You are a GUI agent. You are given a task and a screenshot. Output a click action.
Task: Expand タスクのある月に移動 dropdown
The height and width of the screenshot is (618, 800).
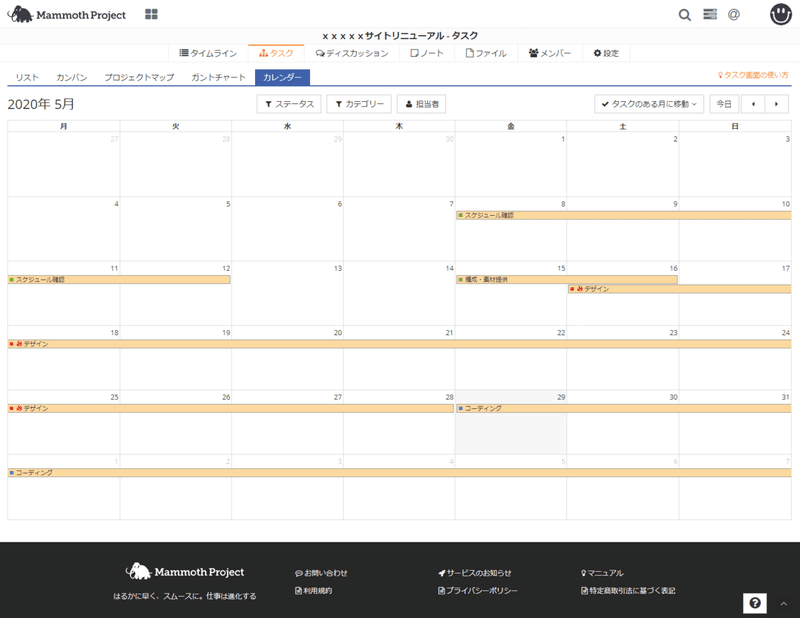click(649, 104)
